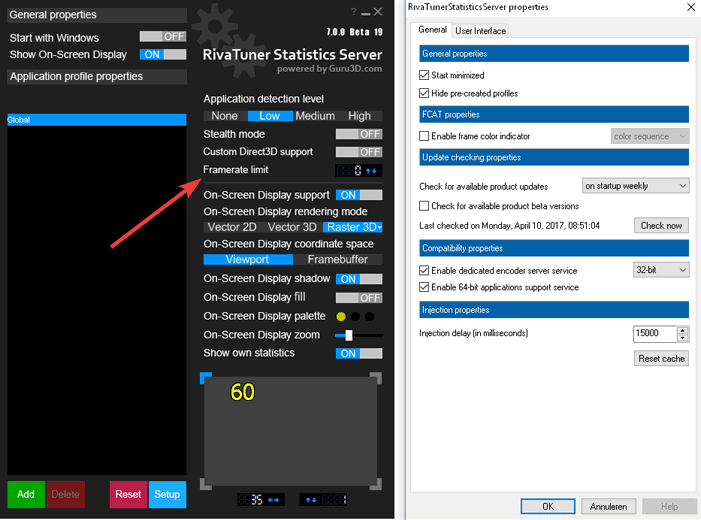Switch to the General tab

(432, 30)
